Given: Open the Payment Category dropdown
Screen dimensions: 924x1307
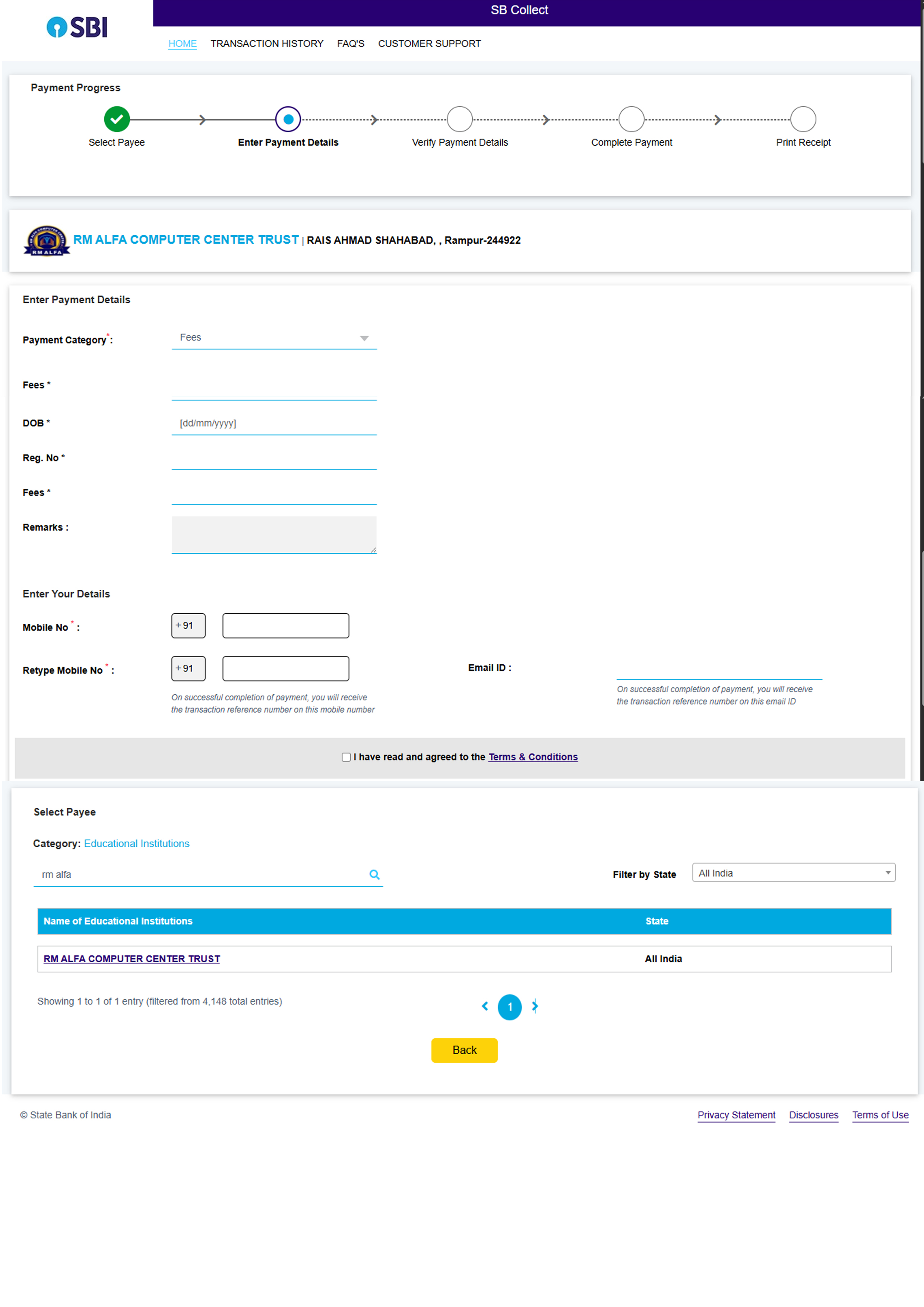Looking at the screenshot, I should (x=274, y=338).
